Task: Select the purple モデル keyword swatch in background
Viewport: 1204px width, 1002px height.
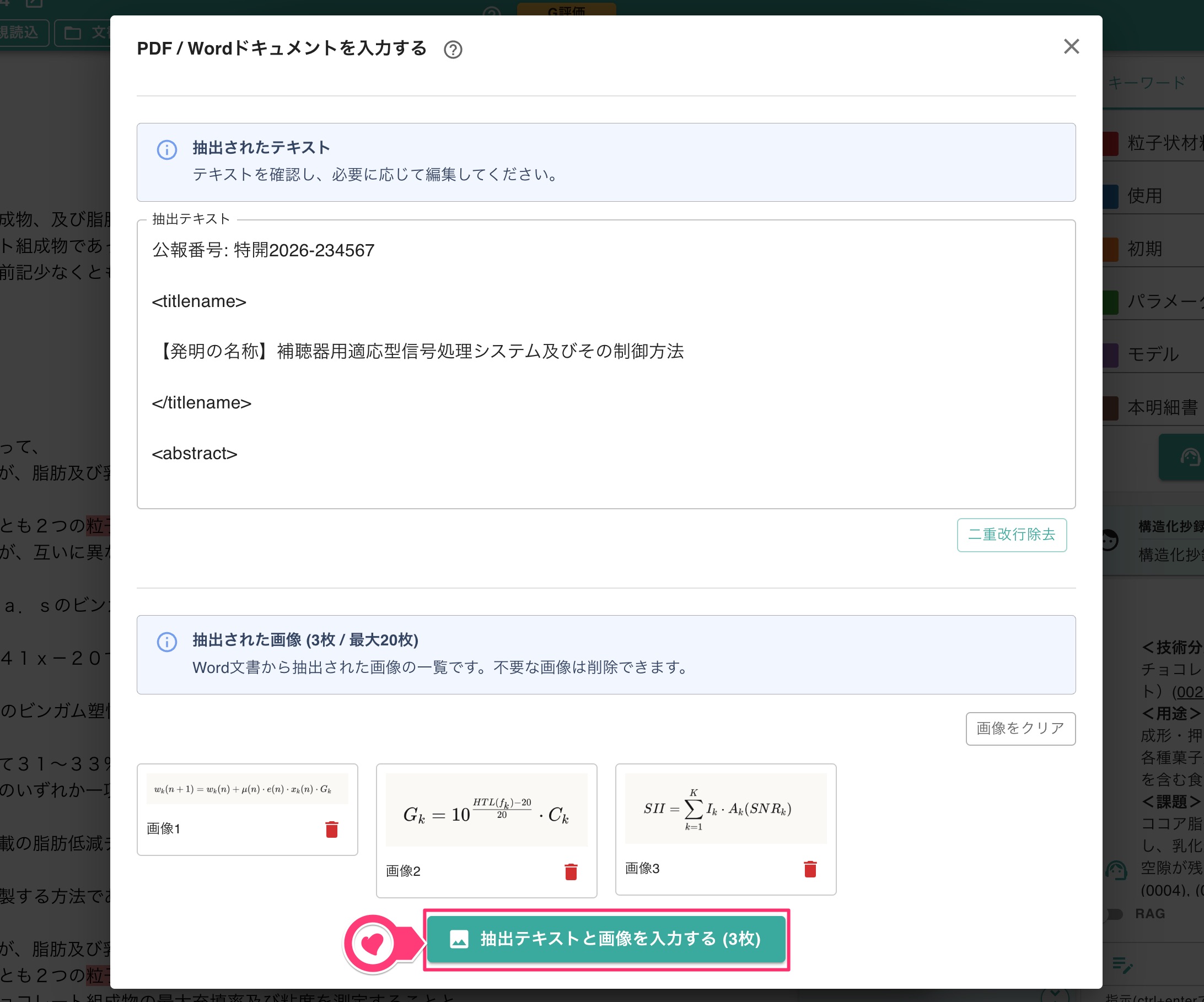Action: click(x=1110, y=355)
